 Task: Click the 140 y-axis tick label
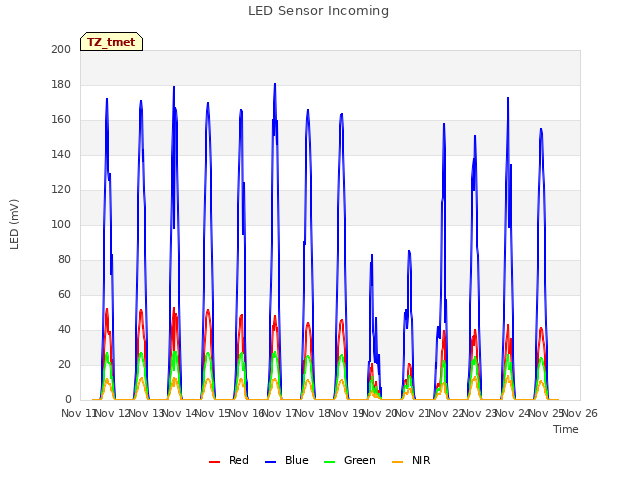click(x=61, y=154)
